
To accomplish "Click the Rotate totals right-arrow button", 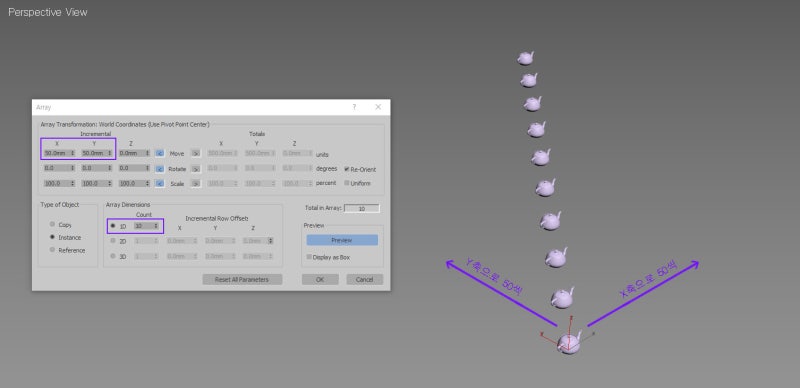I will pos(195,168).
